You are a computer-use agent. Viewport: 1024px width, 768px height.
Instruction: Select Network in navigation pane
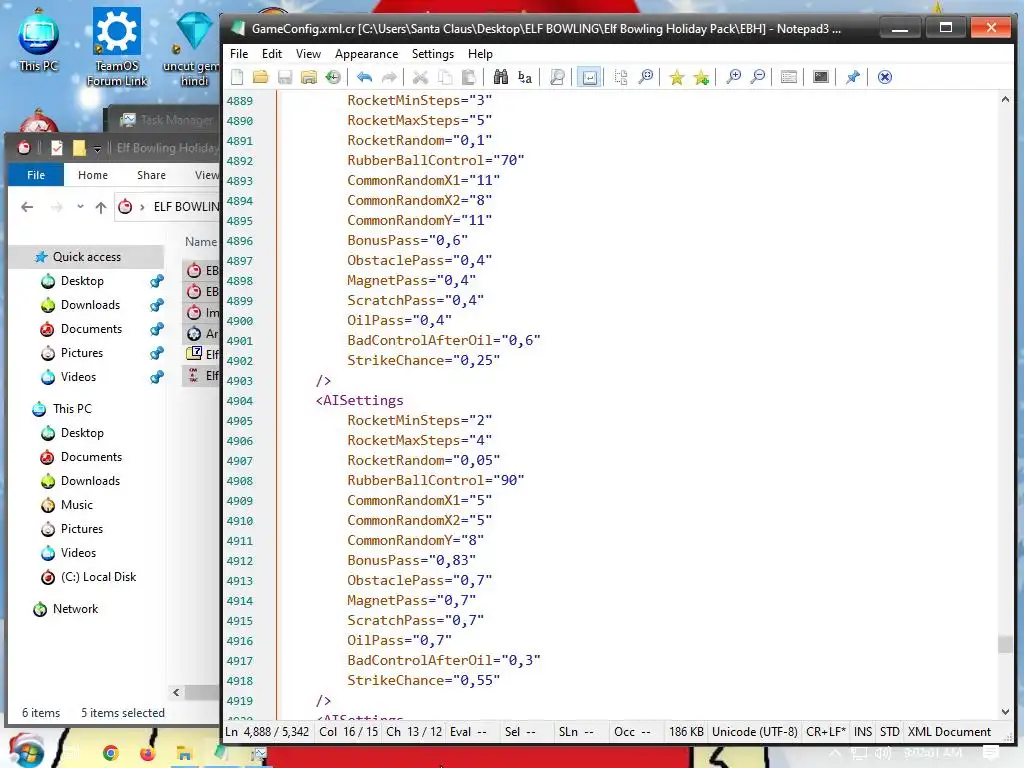pyautogui.click(x=75, y=609)
